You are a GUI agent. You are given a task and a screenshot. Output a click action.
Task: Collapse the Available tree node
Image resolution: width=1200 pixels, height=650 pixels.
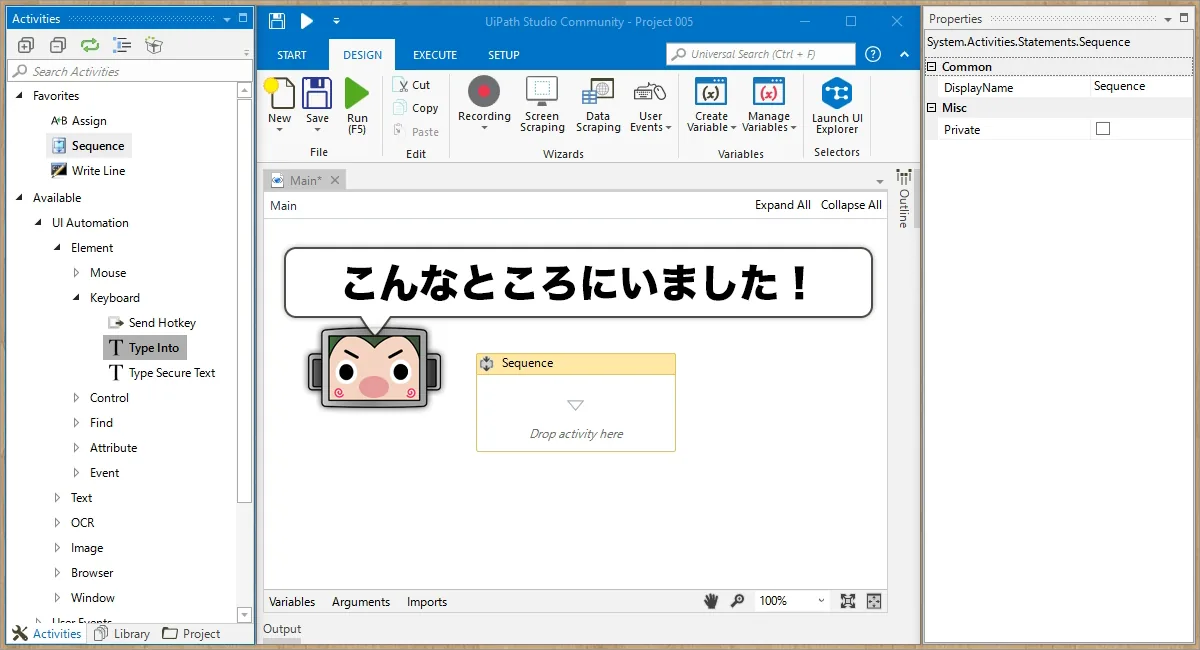[19, 198]
